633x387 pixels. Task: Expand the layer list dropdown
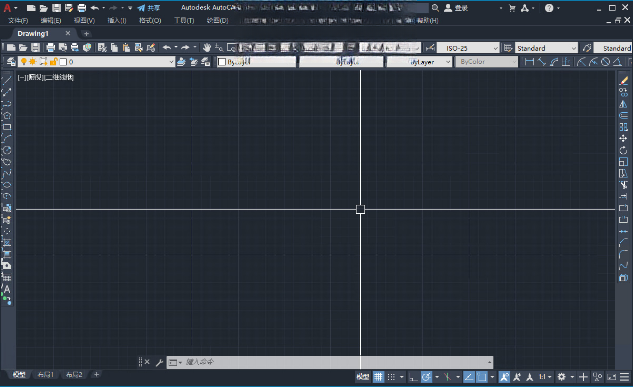click(x=171, y=62)
